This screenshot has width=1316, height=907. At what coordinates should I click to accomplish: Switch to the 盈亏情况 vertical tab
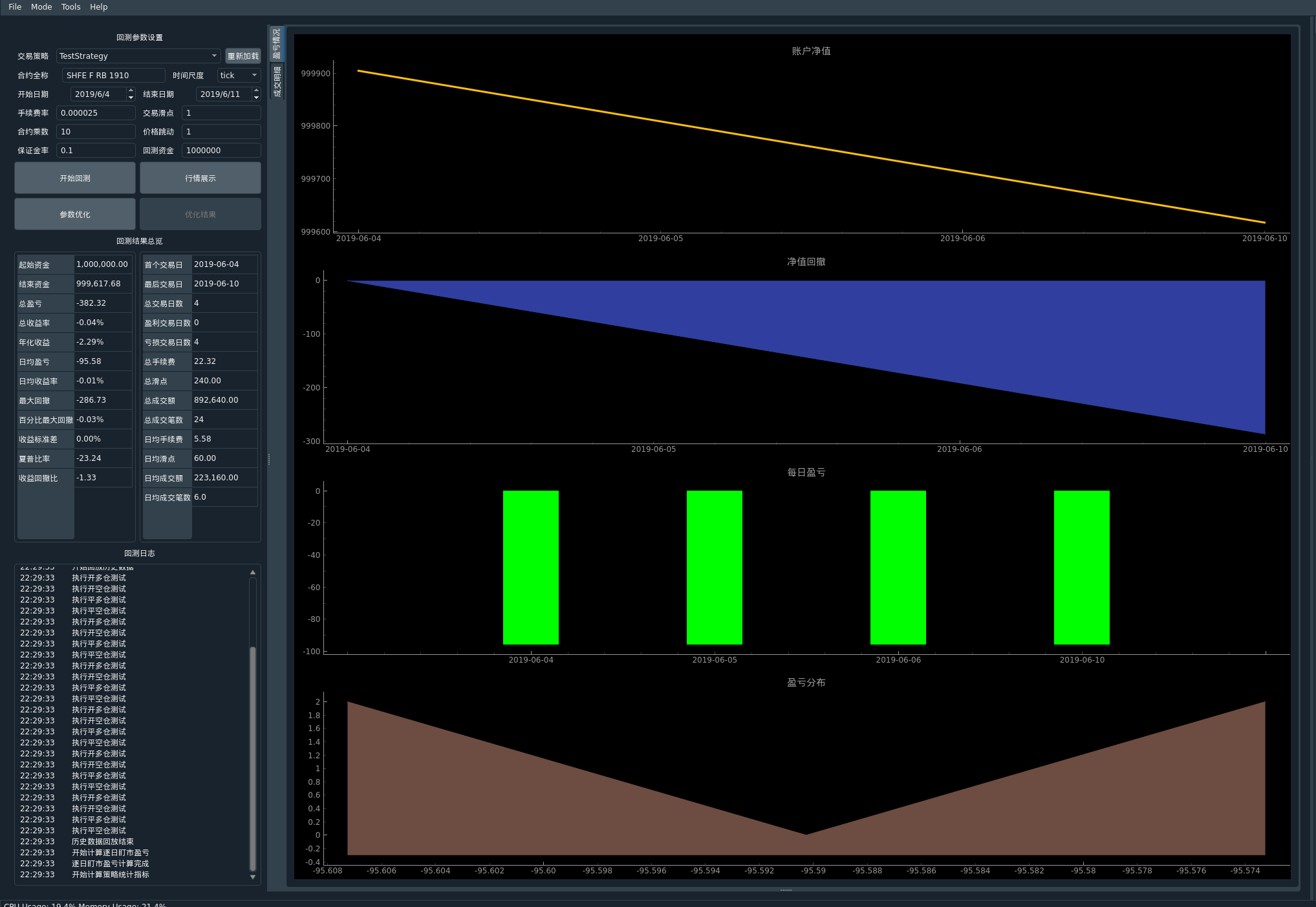coord(277,43)
